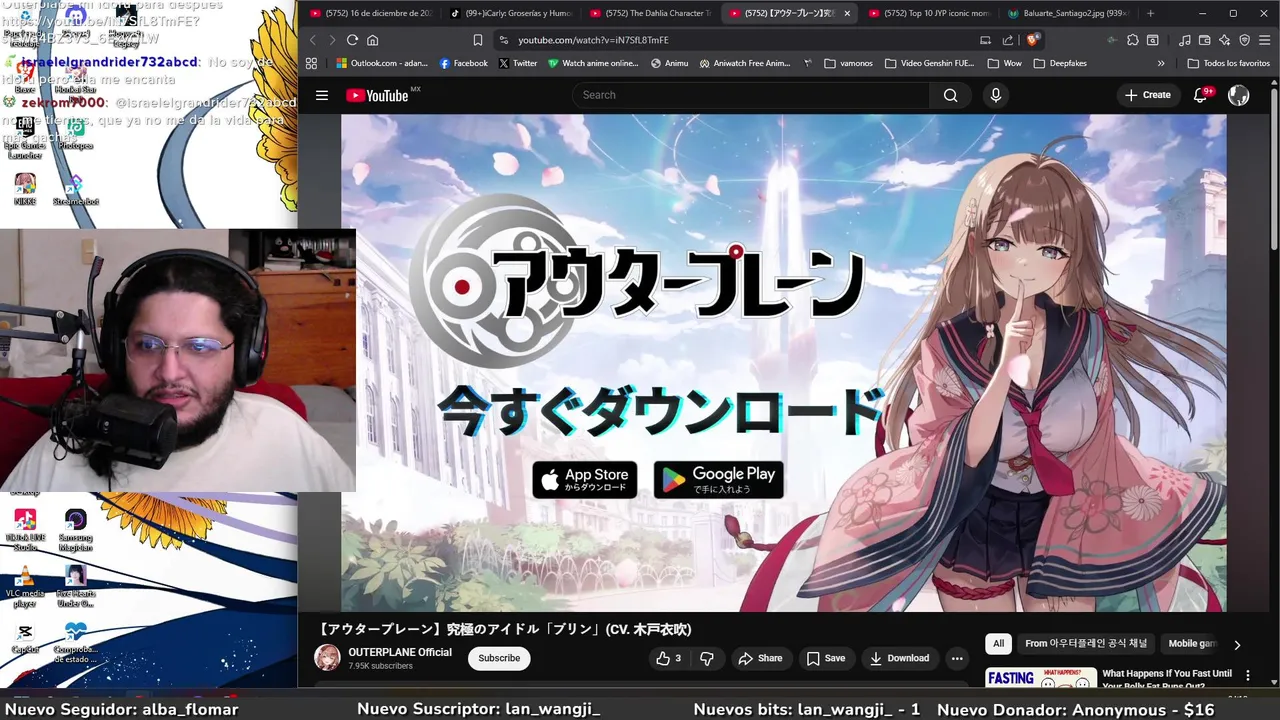The width and height of the screenshot is (1280, 720).
Task: Open Facebook bookmark
Action: pos(464,63)
